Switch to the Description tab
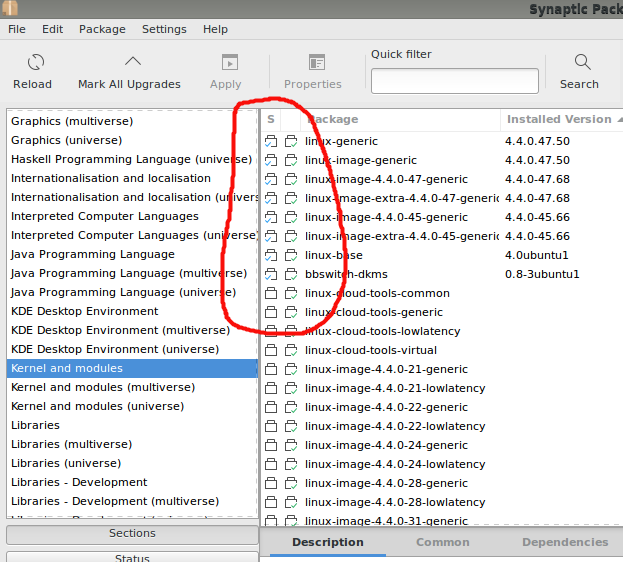The width and height of the screenshot is (623, 562). click(328, 543)
